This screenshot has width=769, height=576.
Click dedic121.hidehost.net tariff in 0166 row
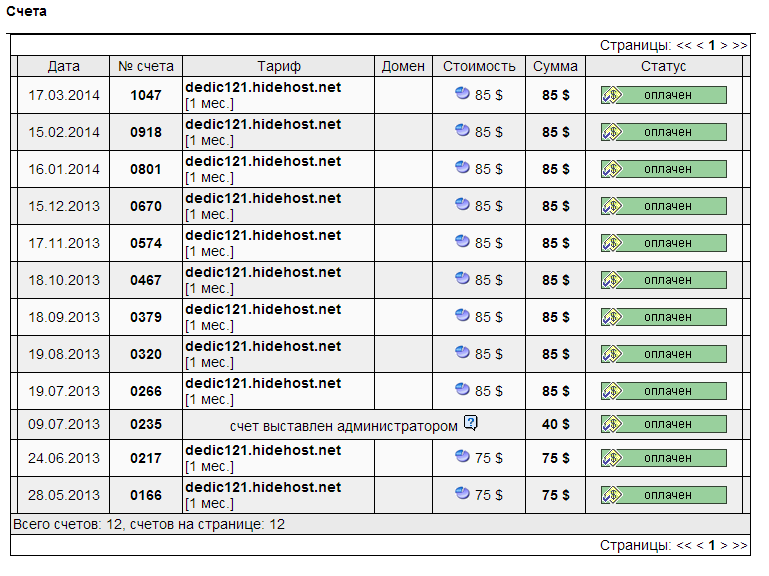tap(263, 487)
